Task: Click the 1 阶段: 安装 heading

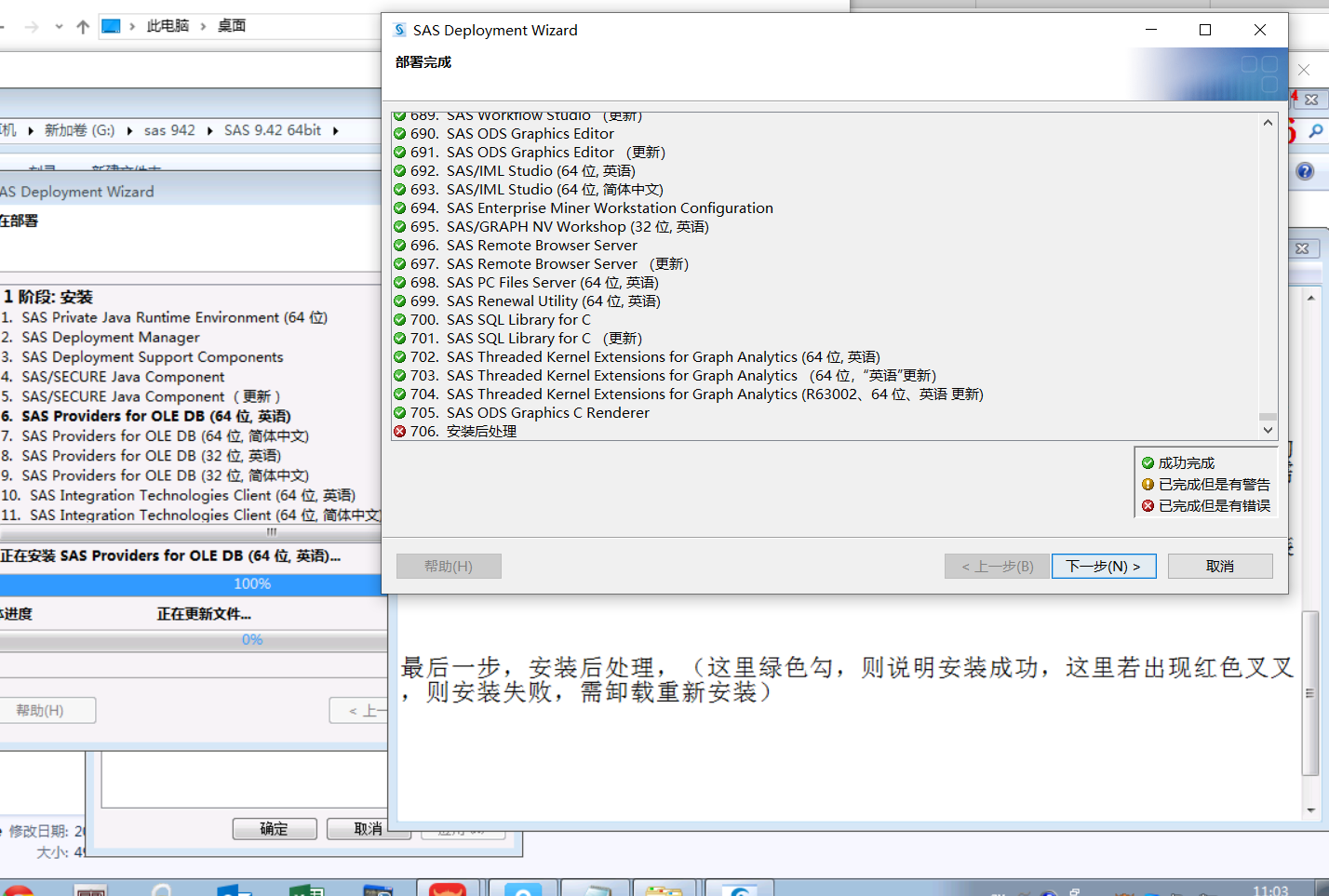Action: (47, 297)
